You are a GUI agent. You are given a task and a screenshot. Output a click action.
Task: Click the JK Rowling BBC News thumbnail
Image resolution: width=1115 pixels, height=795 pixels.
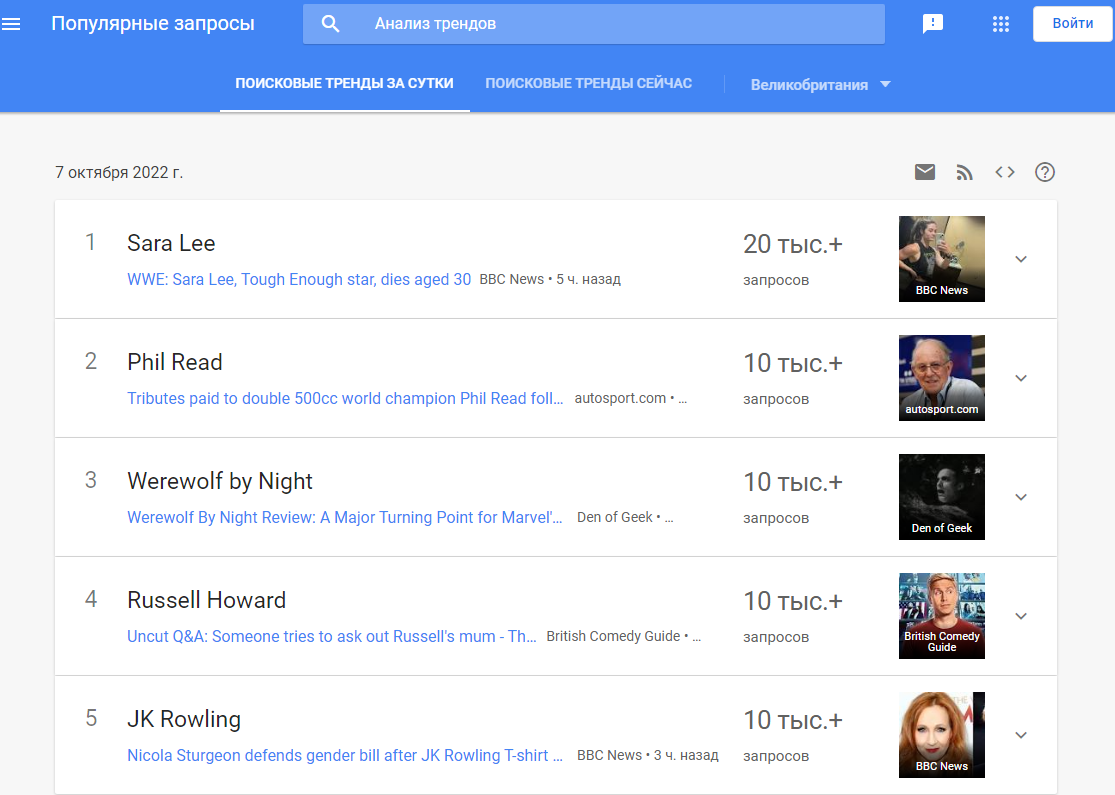click(941, 735)
